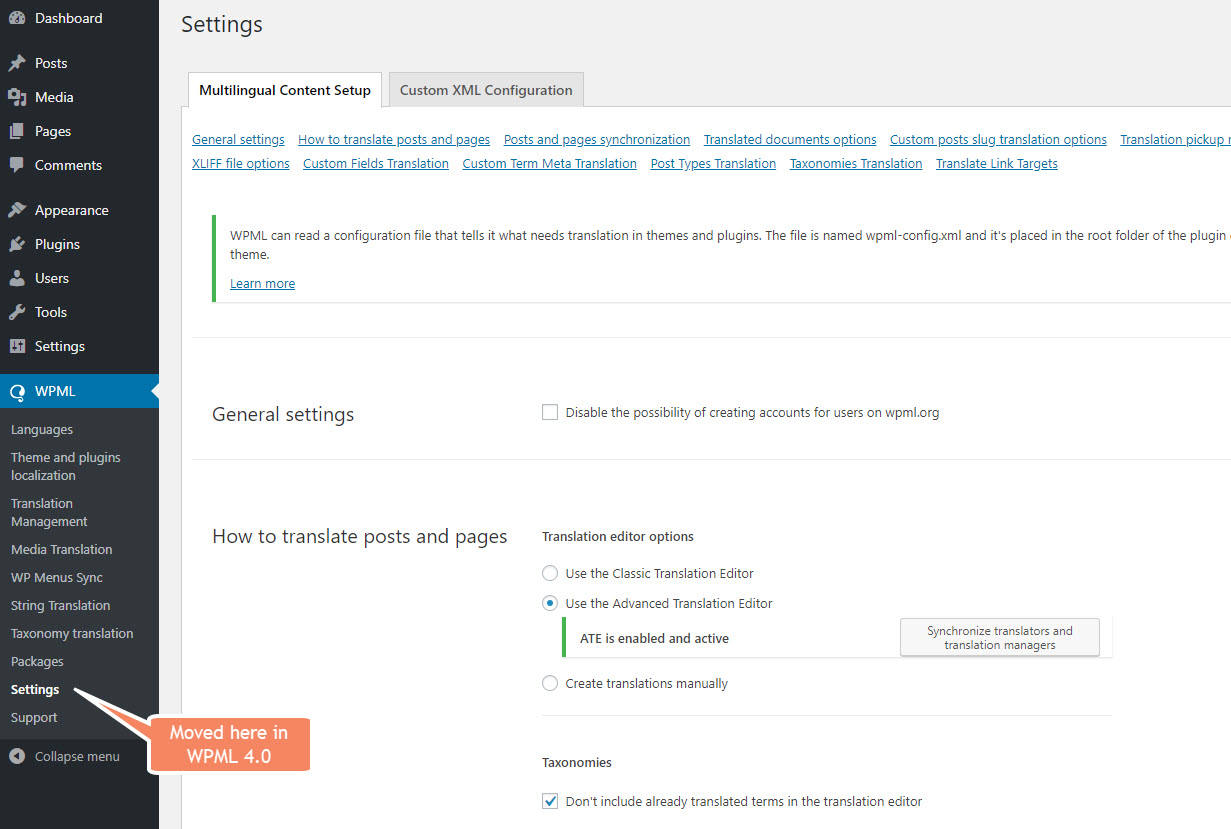Check Disable creating accounts on wpml.org
The image size is (1231, 829).
[x=550, y=412]
